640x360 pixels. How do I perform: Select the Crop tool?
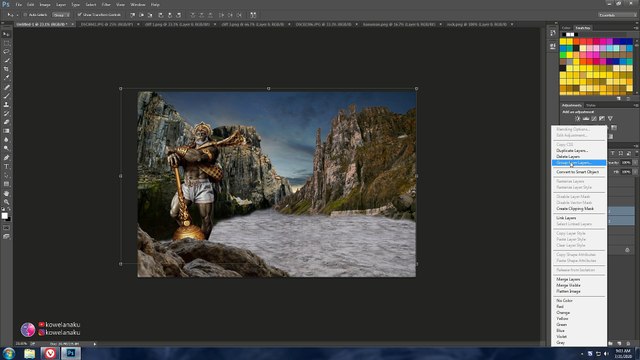[6, 69]
